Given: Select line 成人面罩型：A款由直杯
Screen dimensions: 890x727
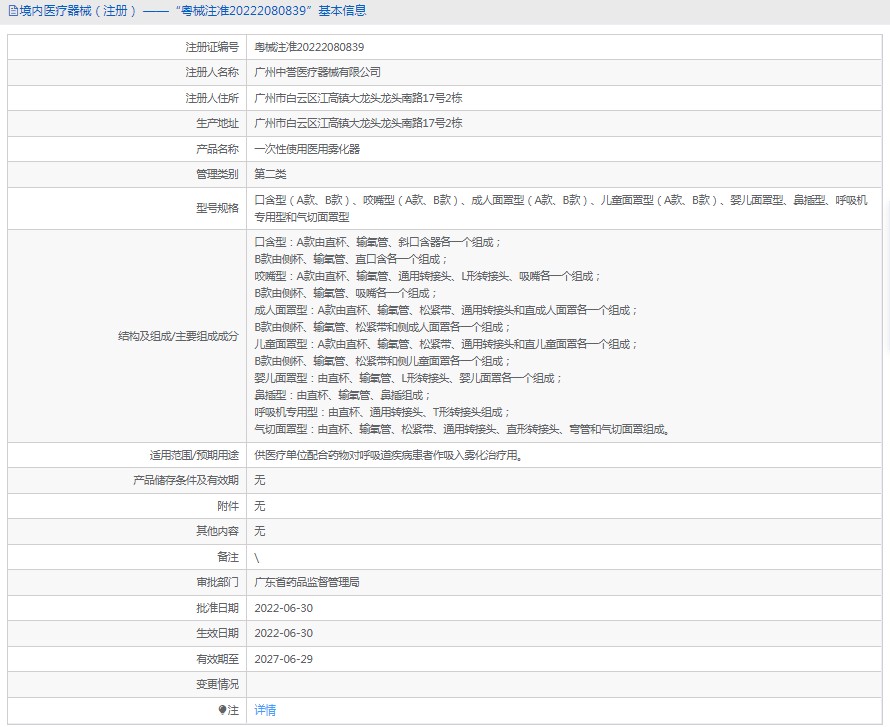Looking at the screenshot, I should pos(446,310).
